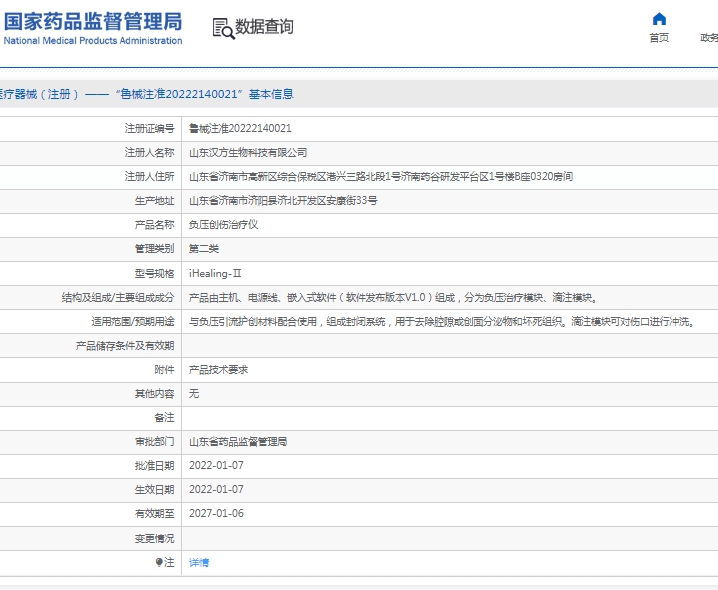Click the 产品储存条件及有效期 label
This screenshot has width=718, height=590.
tap(125, 346)
